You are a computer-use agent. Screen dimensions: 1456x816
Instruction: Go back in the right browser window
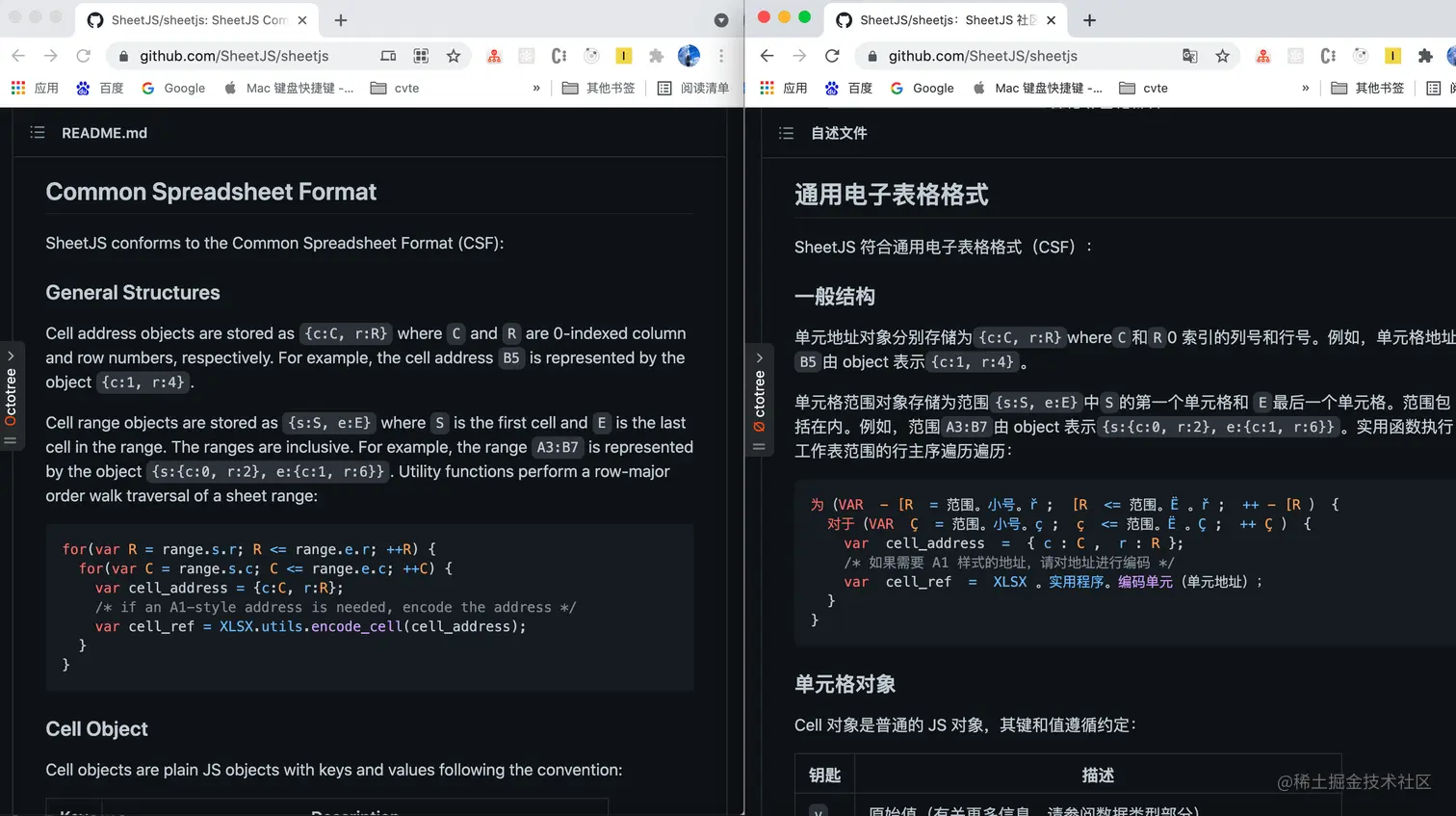click(767, 56)
